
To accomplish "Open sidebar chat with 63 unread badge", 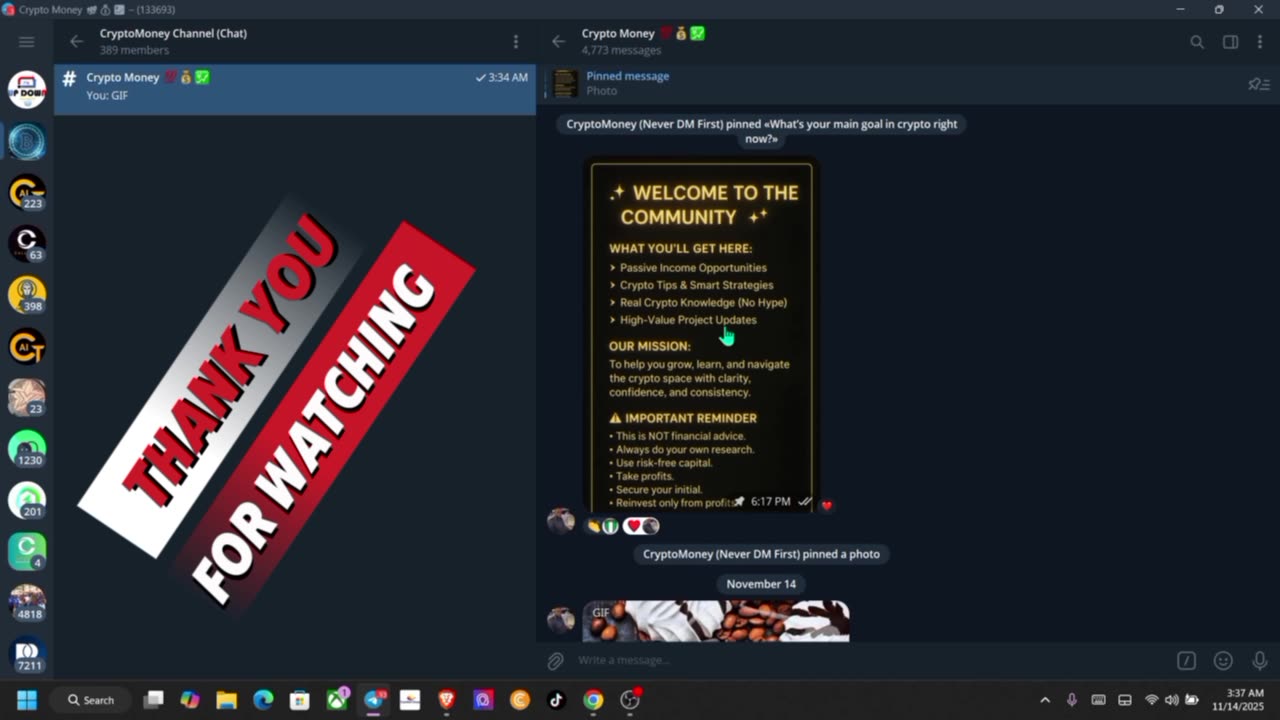I will click(x=27, y=244).
